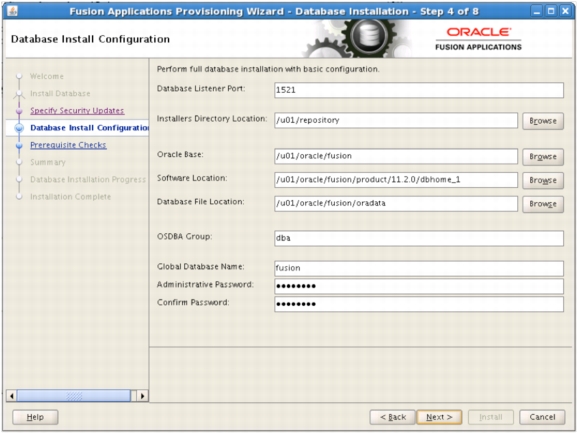Focus the Database Listener Port field
Screen dimensions: 578x435
(x=419, y=90)
